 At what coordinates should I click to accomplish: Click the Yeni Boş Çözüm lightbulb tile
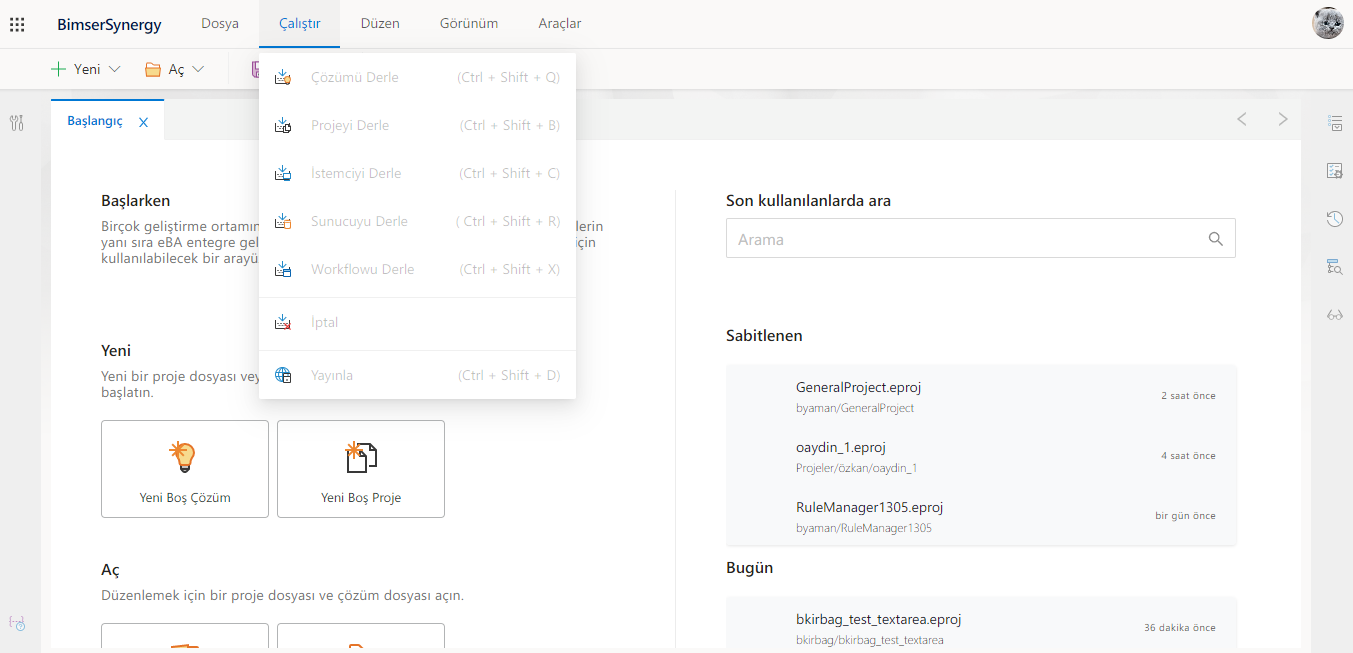[x=185, y=469]
